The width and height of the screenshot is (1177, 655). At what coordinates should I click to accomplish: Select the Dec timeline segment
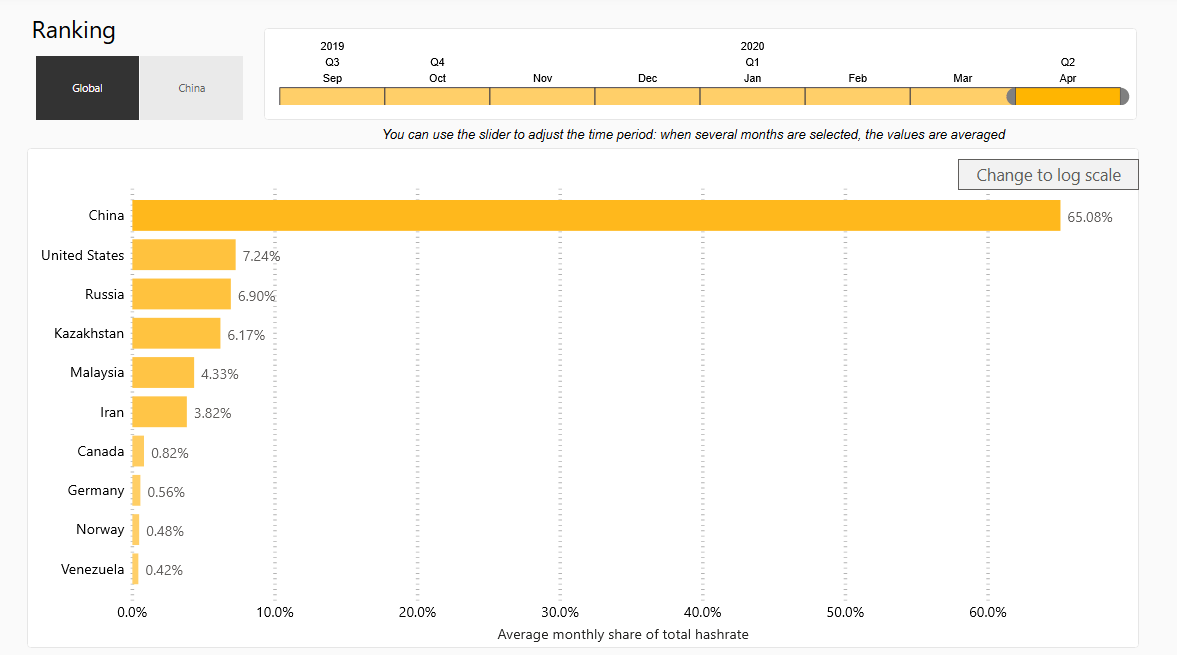point(647,96)
